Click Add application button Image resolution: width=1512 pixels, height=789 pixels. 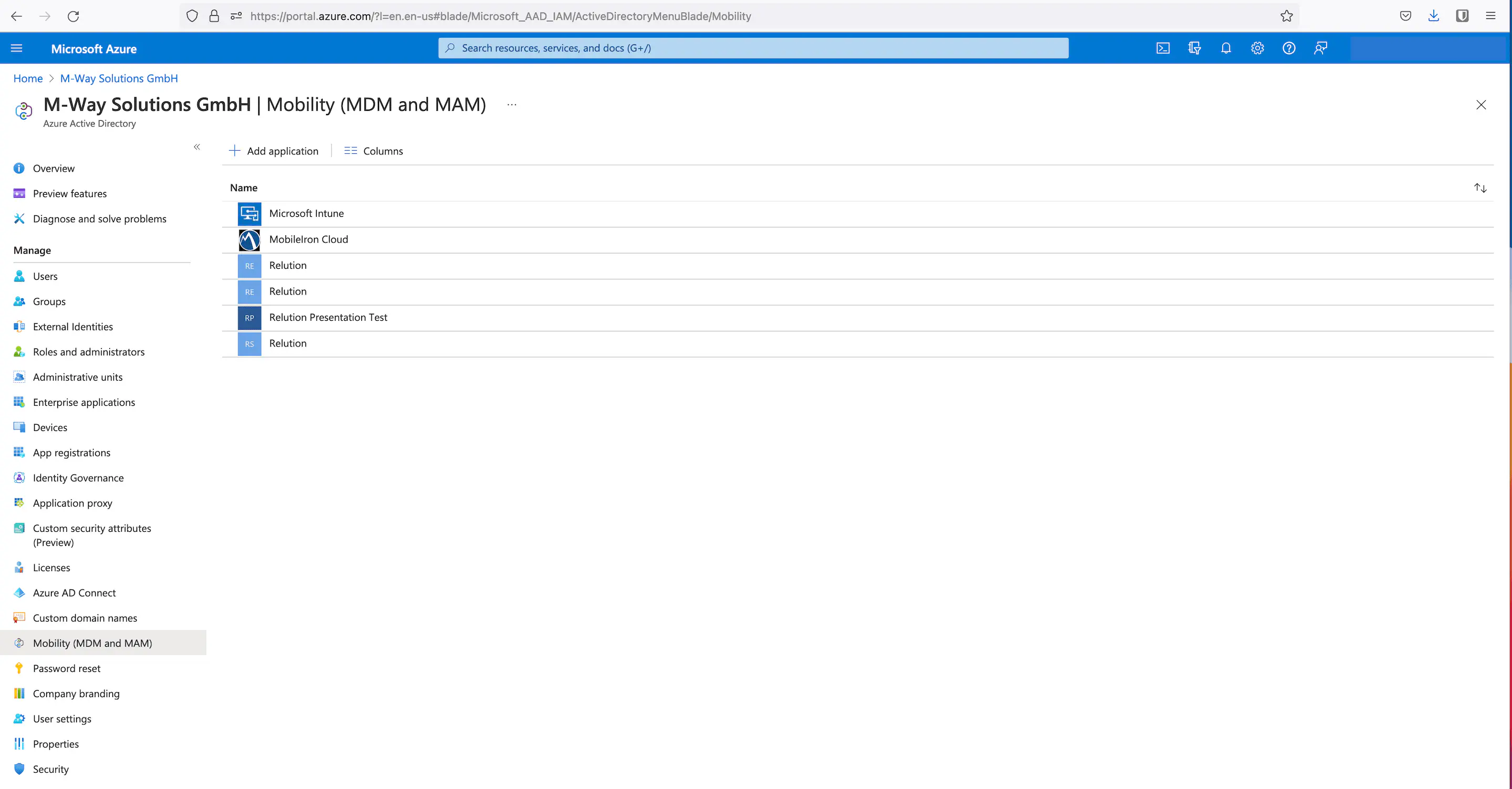[x=274, y=151]
